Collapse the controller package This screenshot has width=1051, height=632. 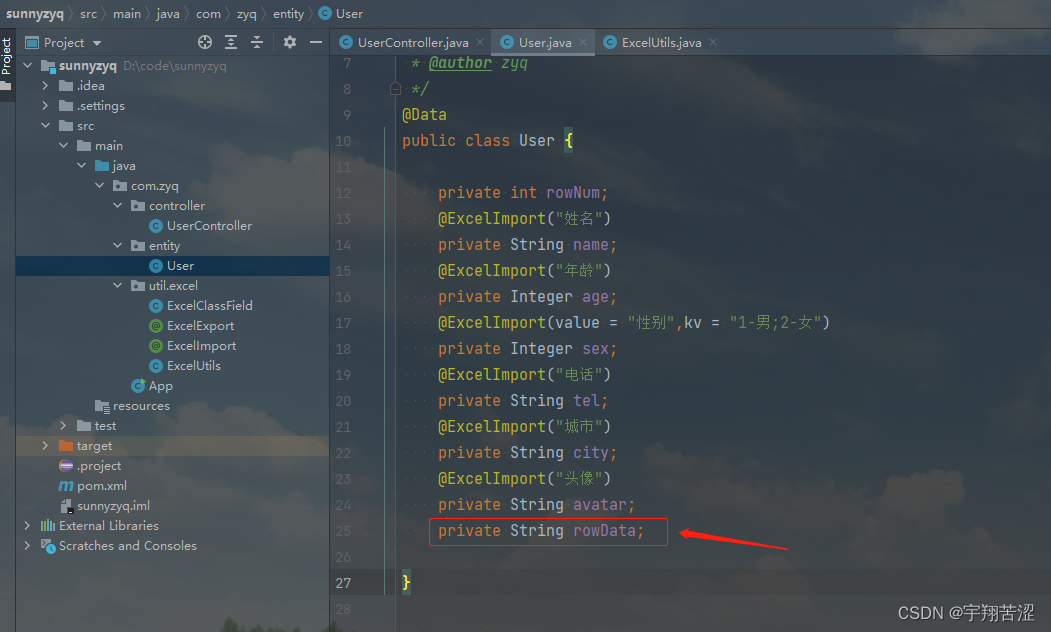tap(118, 206)
